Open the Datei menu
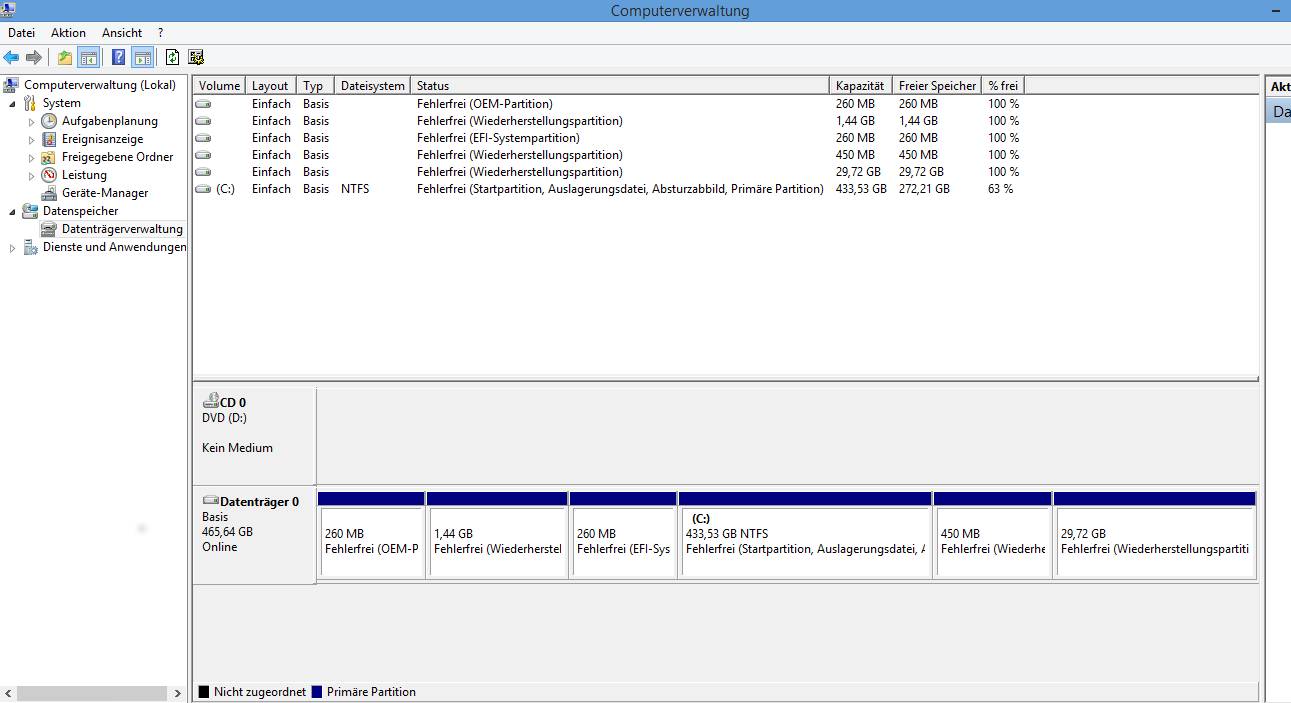1291x703 pixels. click(x=21, y=33)
